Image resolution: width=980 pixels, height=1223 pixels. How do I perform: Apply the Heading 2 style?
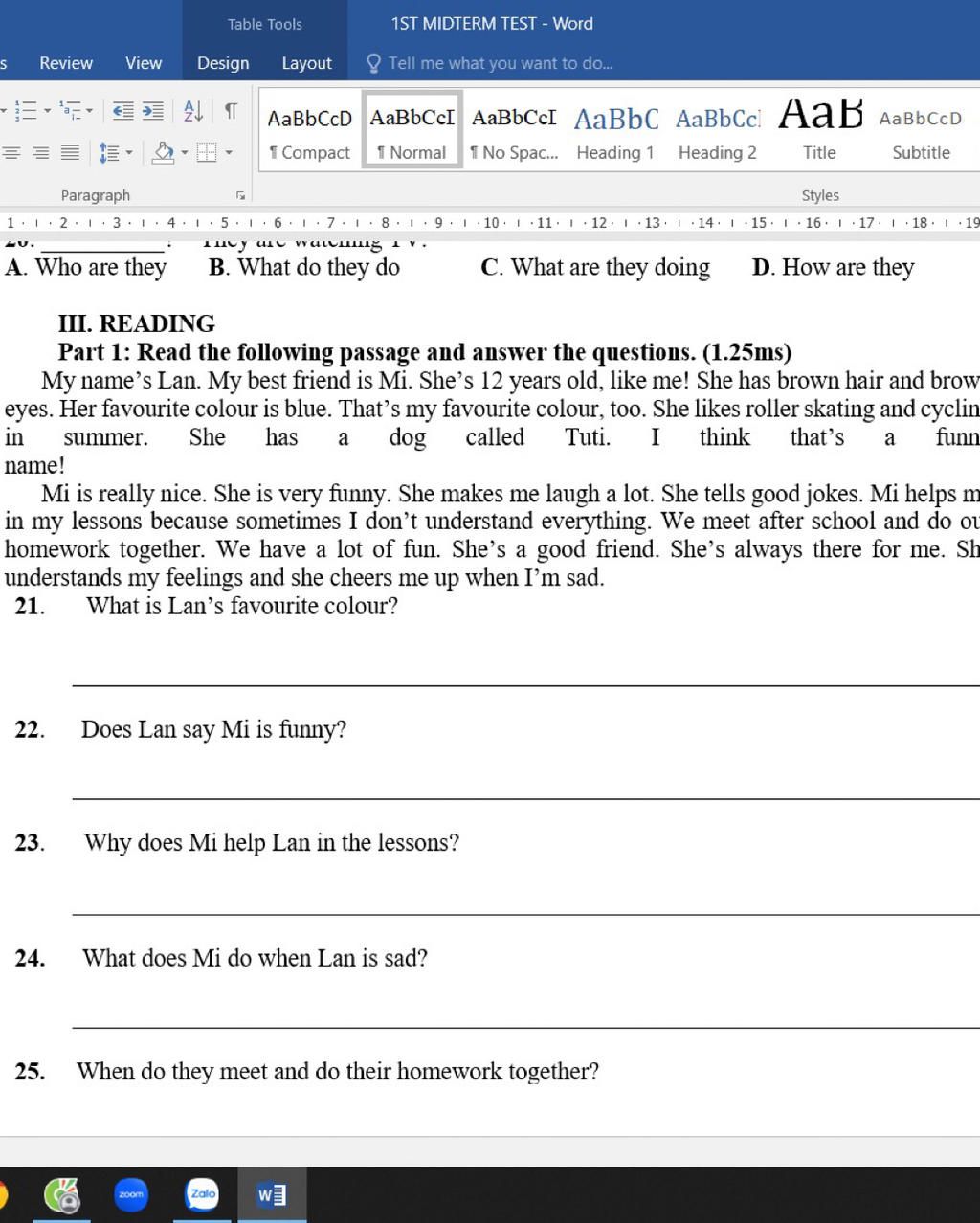(x=718, y=131)
